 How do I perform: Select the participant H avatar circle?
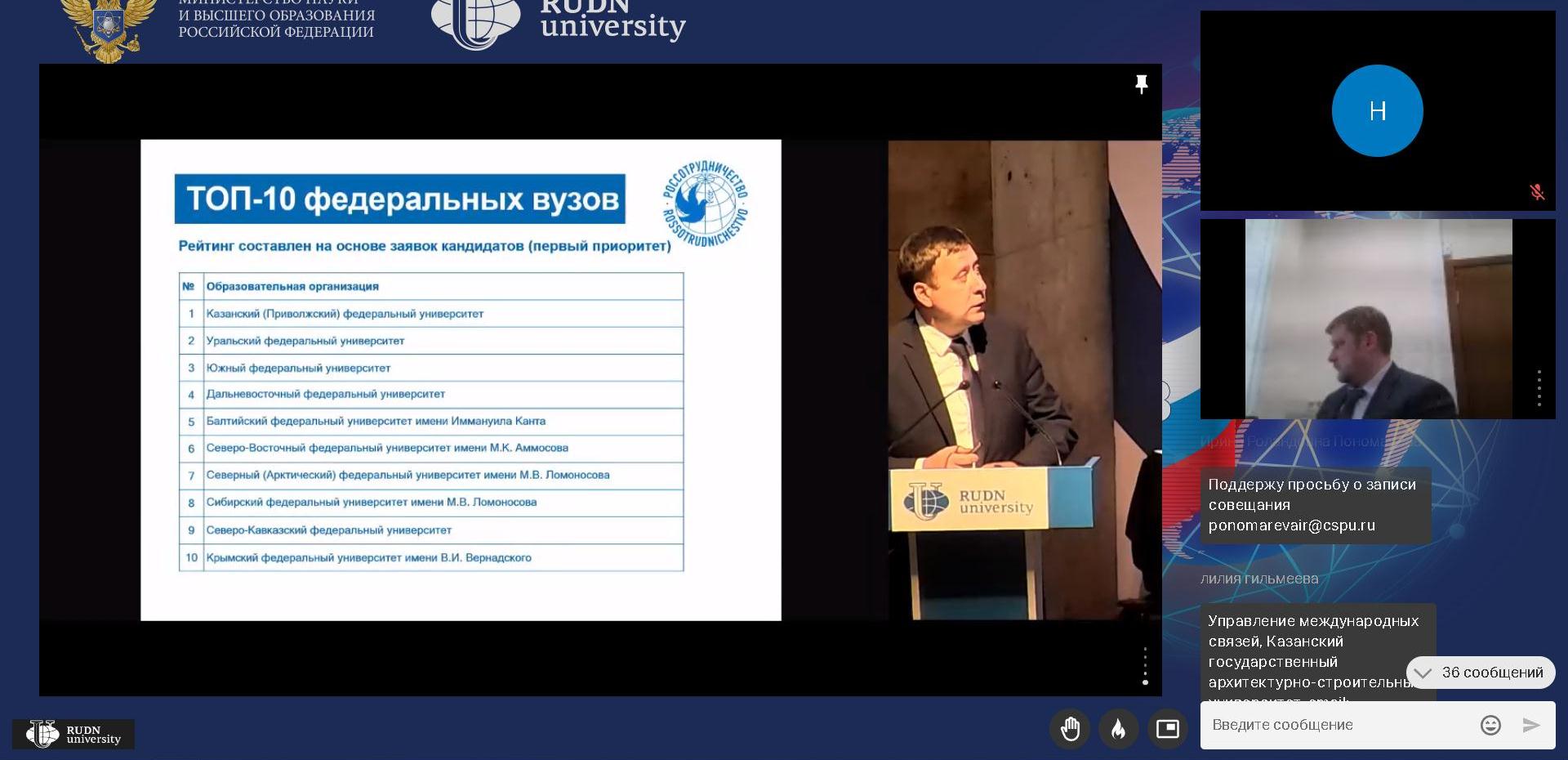pyautogui.click(x=1377, y=111)
